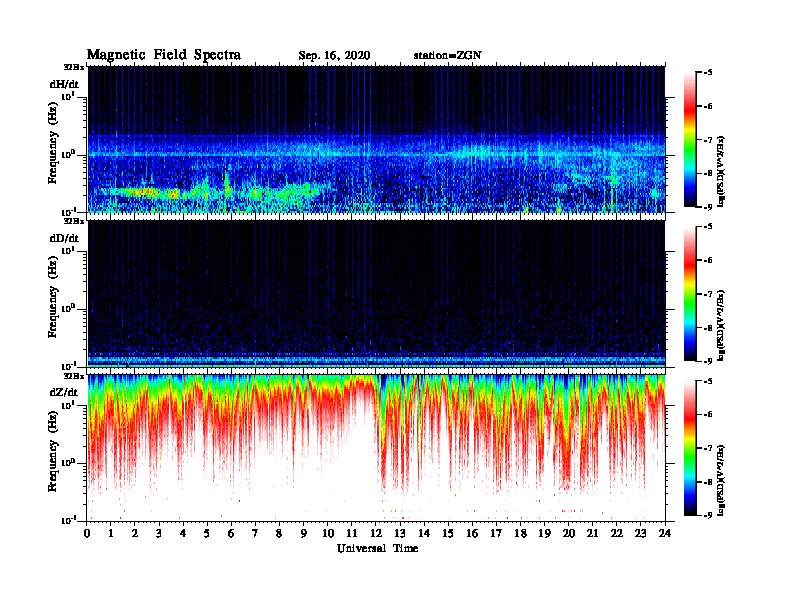
Task: Click the "Magnetic Field Spectra" title
Action: 164,55
